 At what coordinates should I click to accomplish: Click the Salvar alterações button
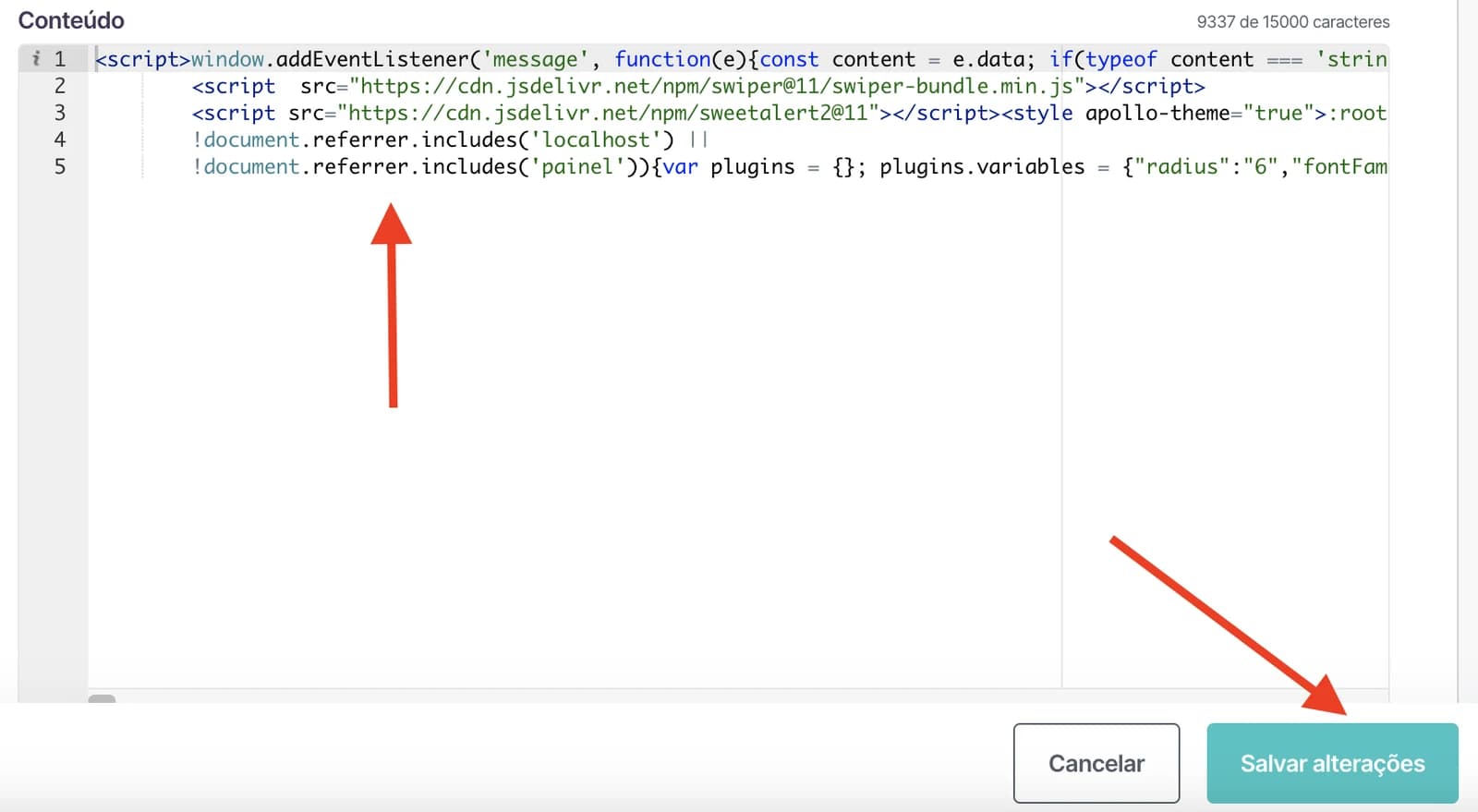[1332, 763]
